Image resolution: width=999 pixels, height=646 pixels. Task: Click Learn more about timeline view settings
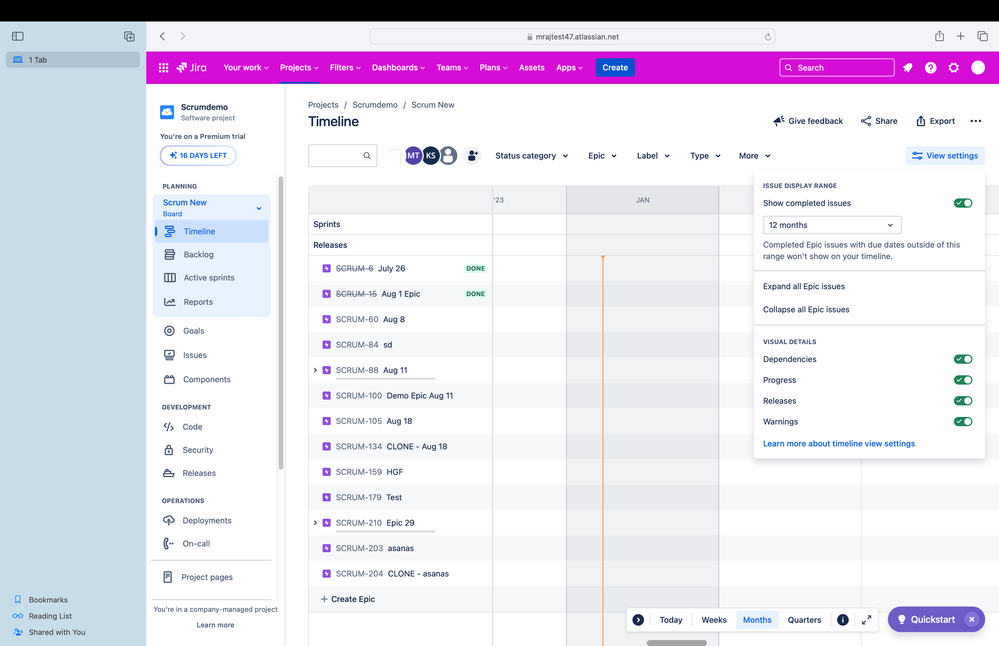click(x=838, y=443)
